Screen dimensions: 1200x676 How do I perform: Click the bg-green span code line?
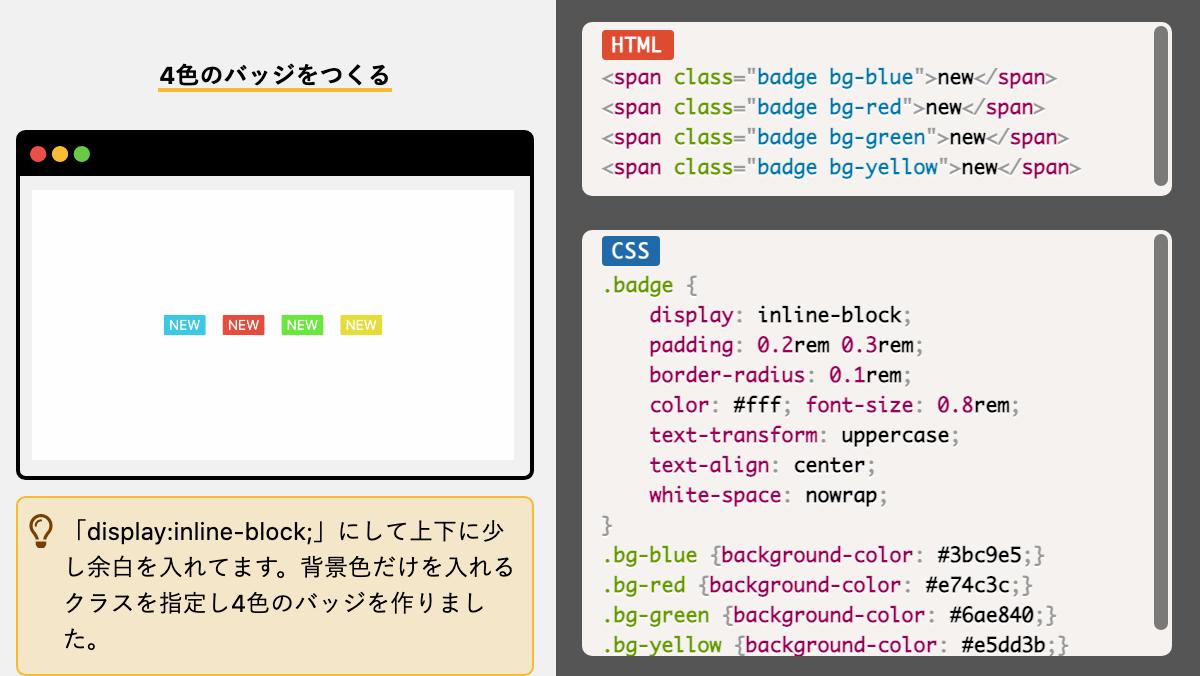[x=835, y=138]
